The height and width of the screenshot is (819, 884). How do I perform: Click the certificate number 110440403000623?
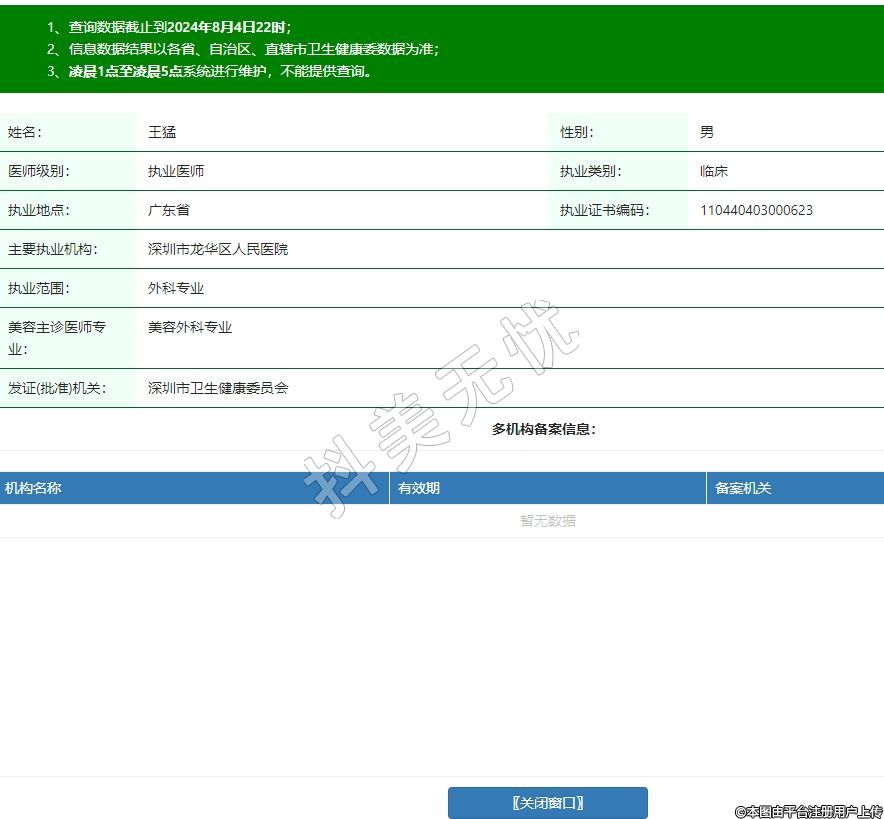(756, 210)
